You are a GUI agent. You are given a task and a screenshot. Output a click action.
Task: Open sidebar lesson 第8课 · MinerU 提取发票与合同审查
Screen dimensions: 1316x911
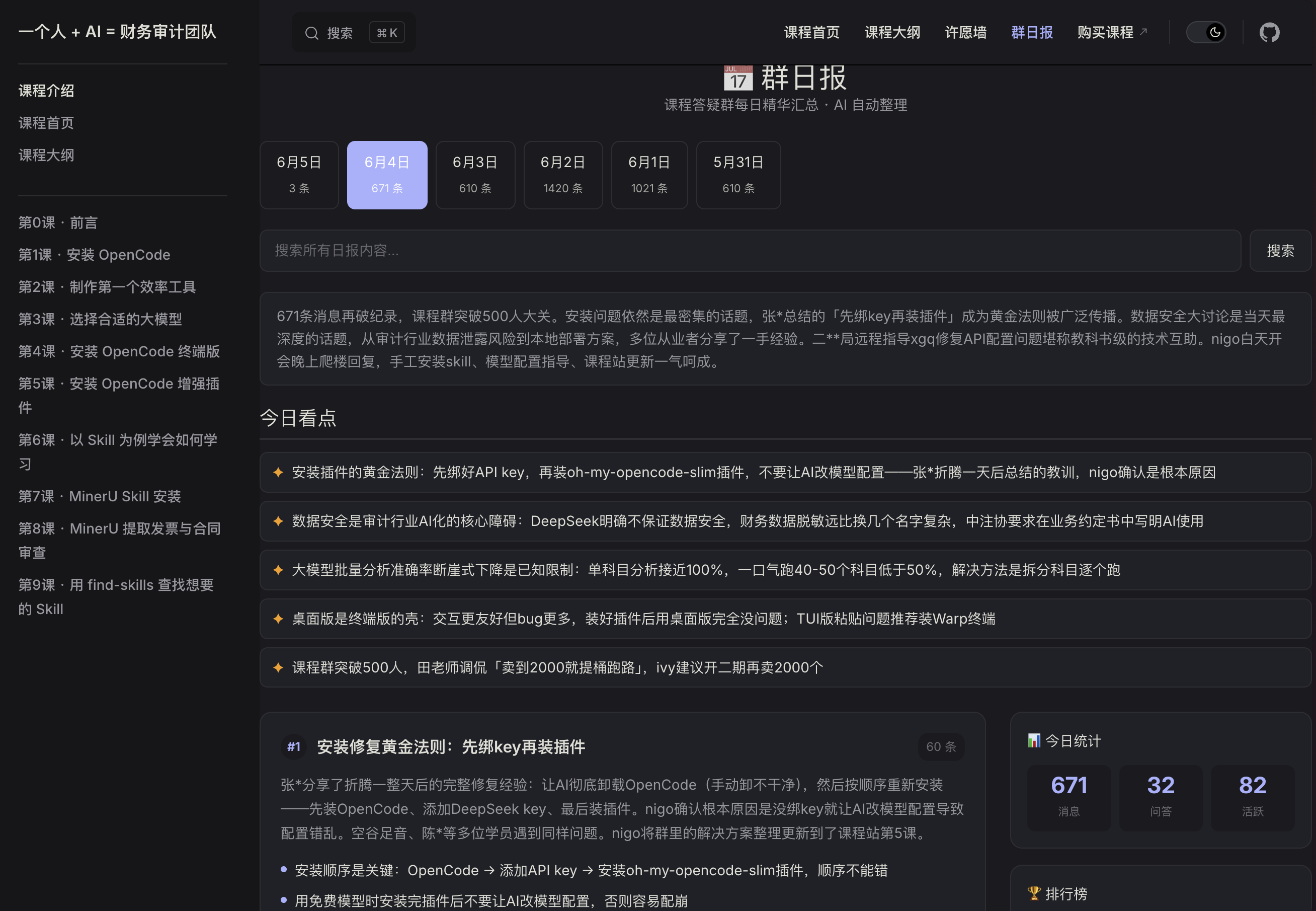pyautogui.click(x=120, y=540)
